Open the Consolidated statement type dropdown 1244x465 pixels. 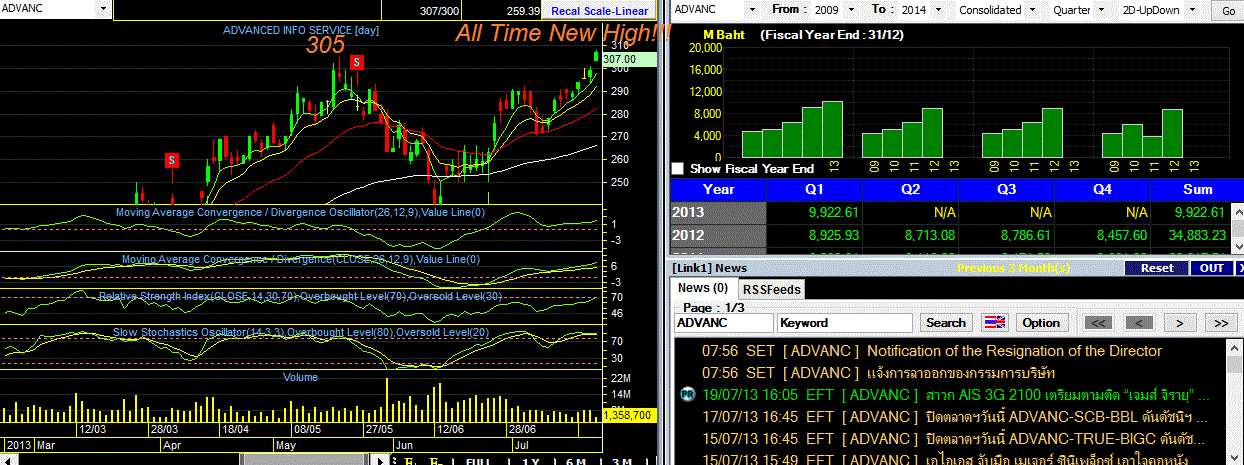[1033, 10]
